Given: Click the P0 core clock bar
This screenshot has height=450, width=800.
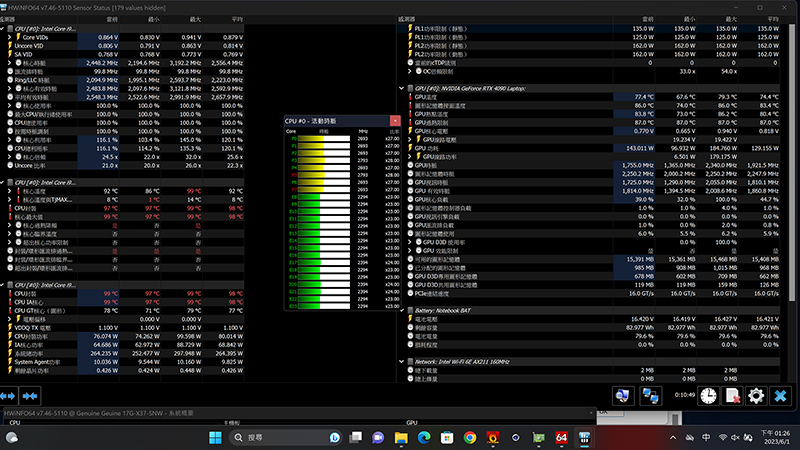Looking at the screenshot, I should [324, 139].
